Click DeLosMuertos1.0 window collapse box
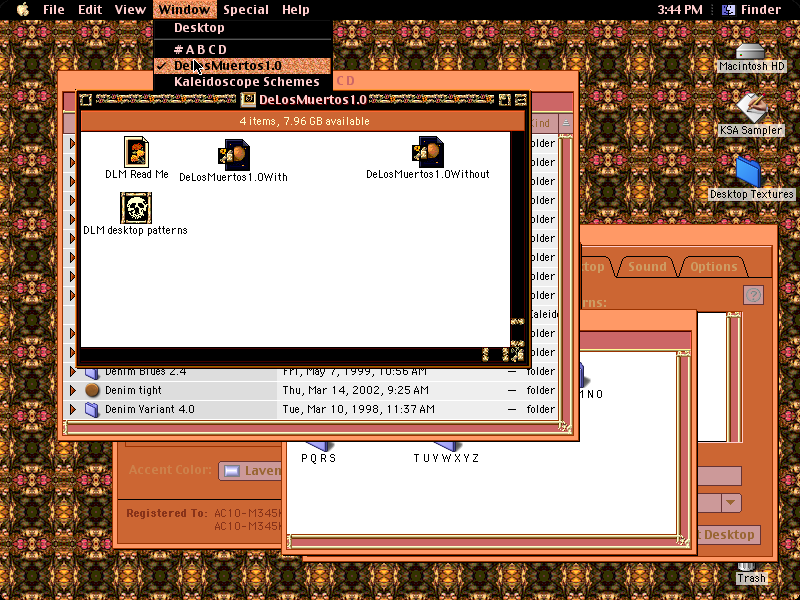This screenshot has height=600, width=800. point(521,99)
